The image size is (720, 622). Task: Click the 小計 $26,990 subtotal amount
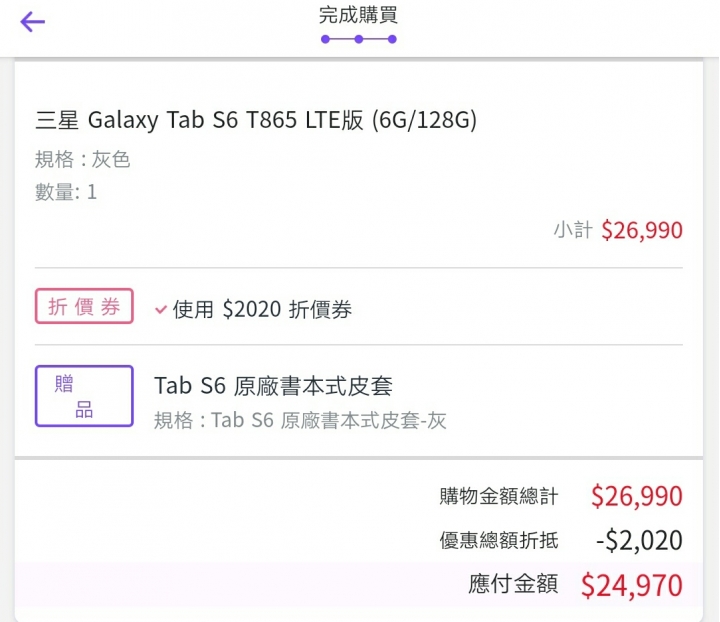641,231
